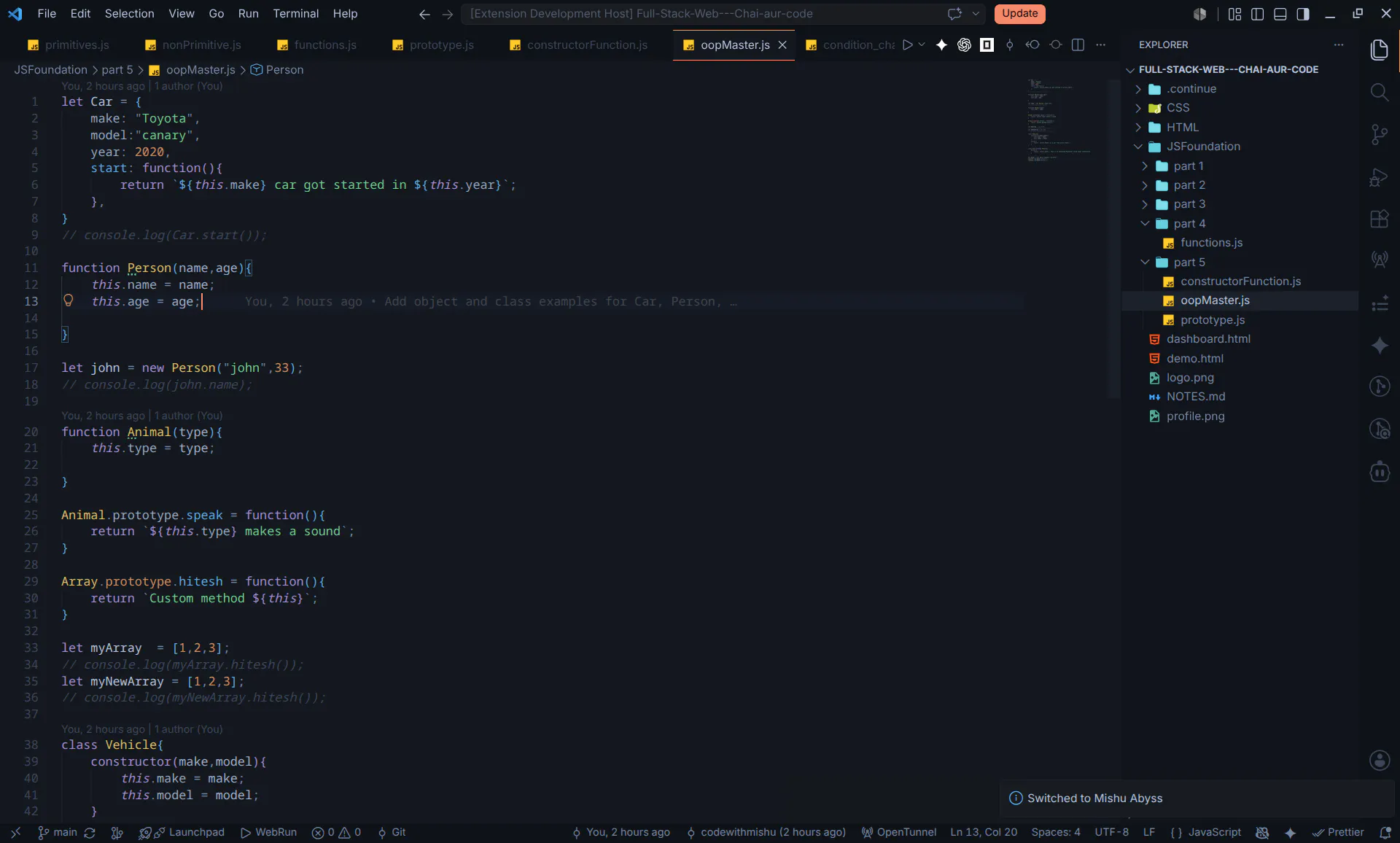Change indentation via Spaces: 4
1400x843 pixels.
click(x=1056, y=833)
